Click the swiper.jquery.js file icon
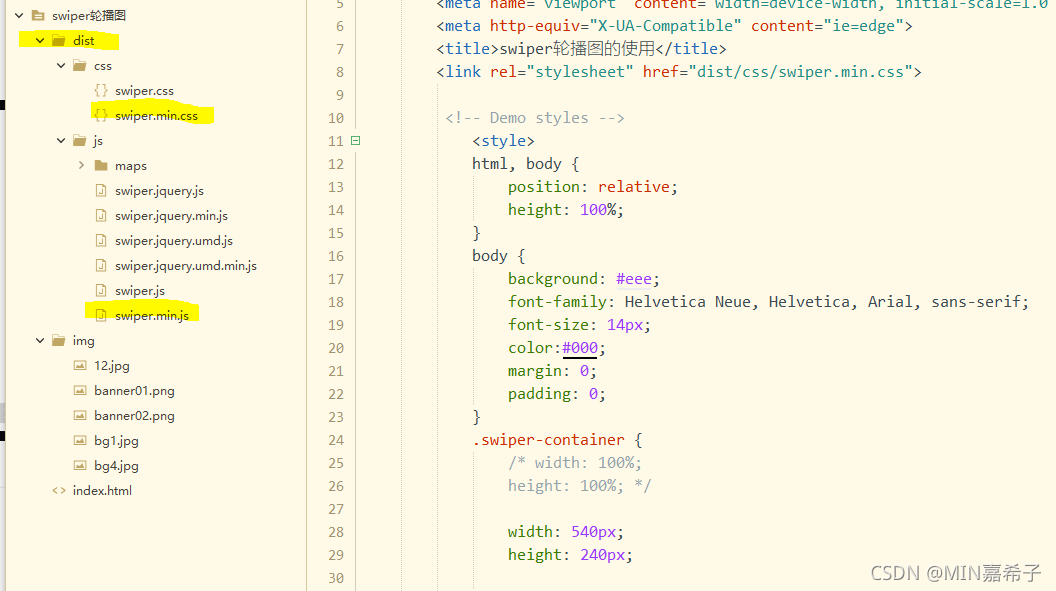The height and width of the screenshot is (591, 1056). click(x=101, y=190)
